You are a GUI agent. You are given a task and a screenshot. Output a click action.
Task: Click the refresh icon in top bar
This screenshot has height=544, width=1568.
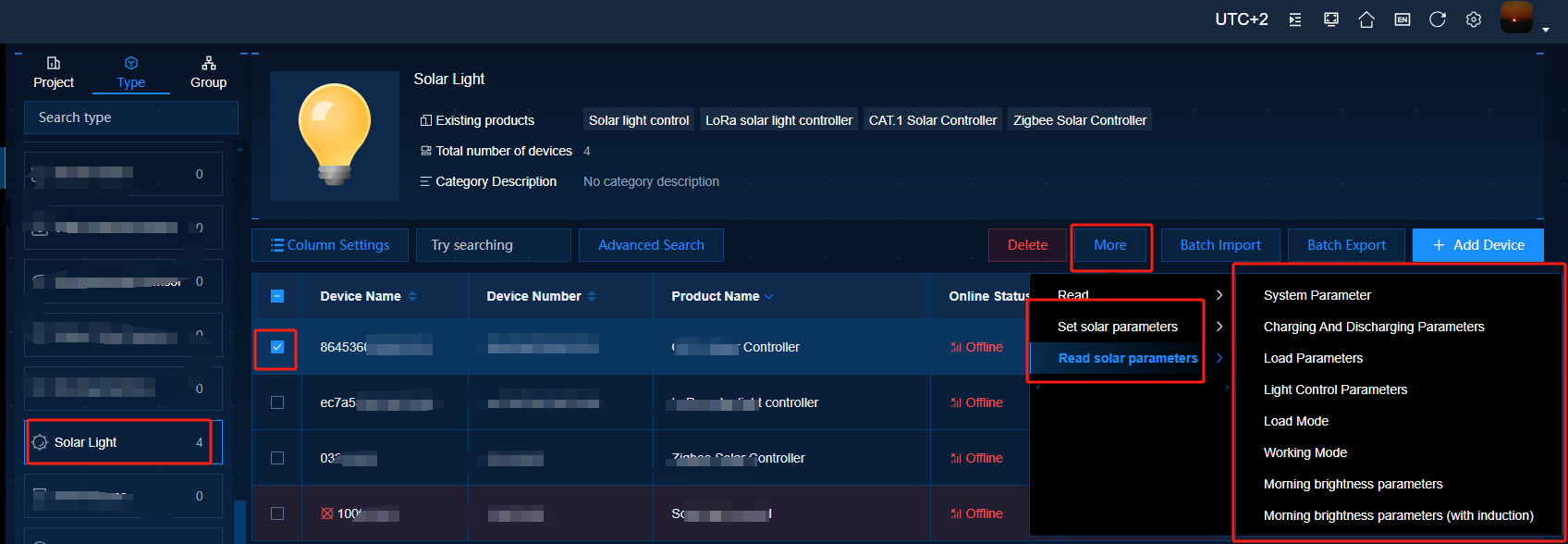click(1438, 19)
